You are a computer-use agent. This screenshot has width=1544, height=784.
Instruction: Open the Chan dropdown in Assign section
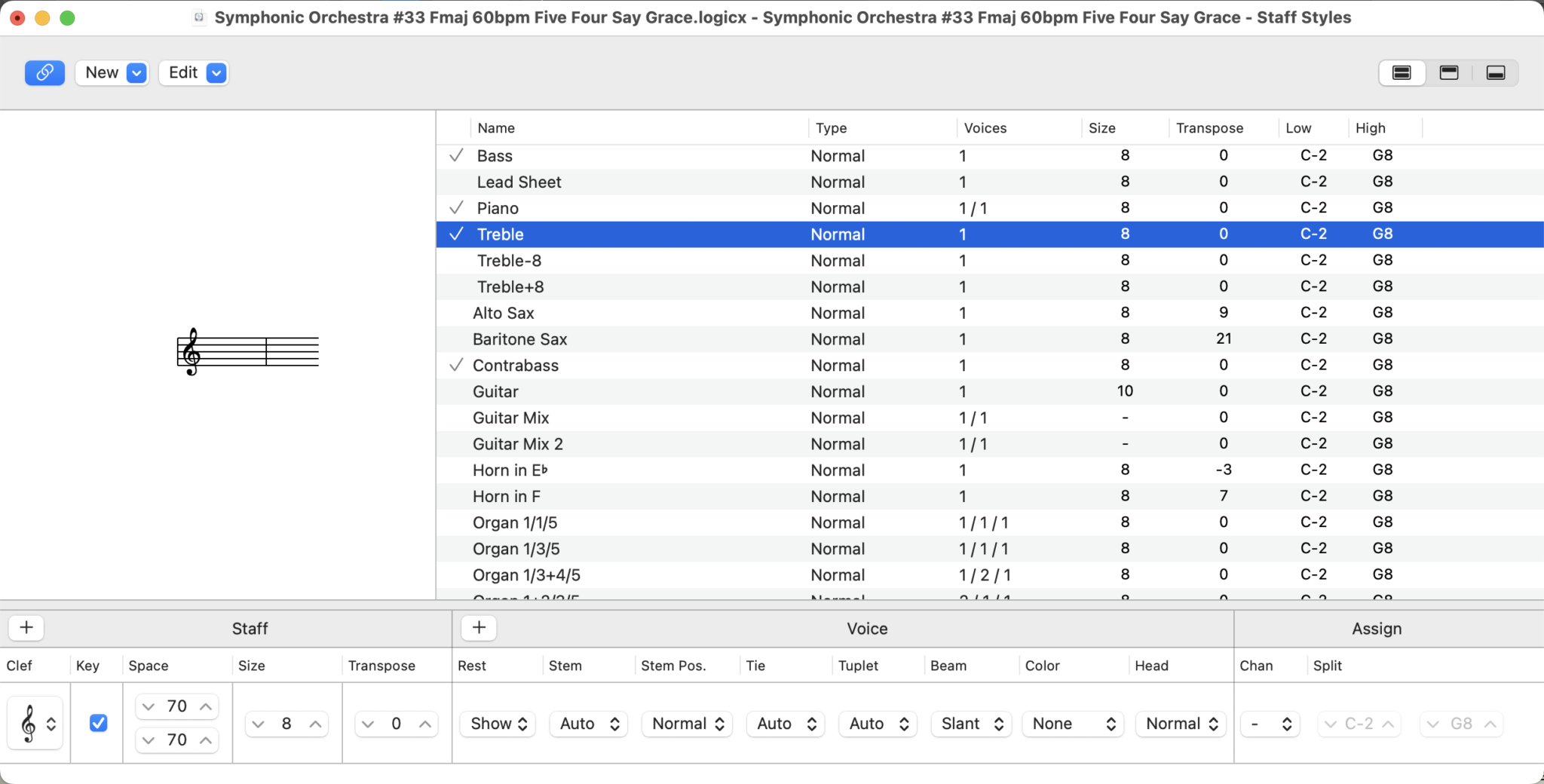click(1270, 724)
